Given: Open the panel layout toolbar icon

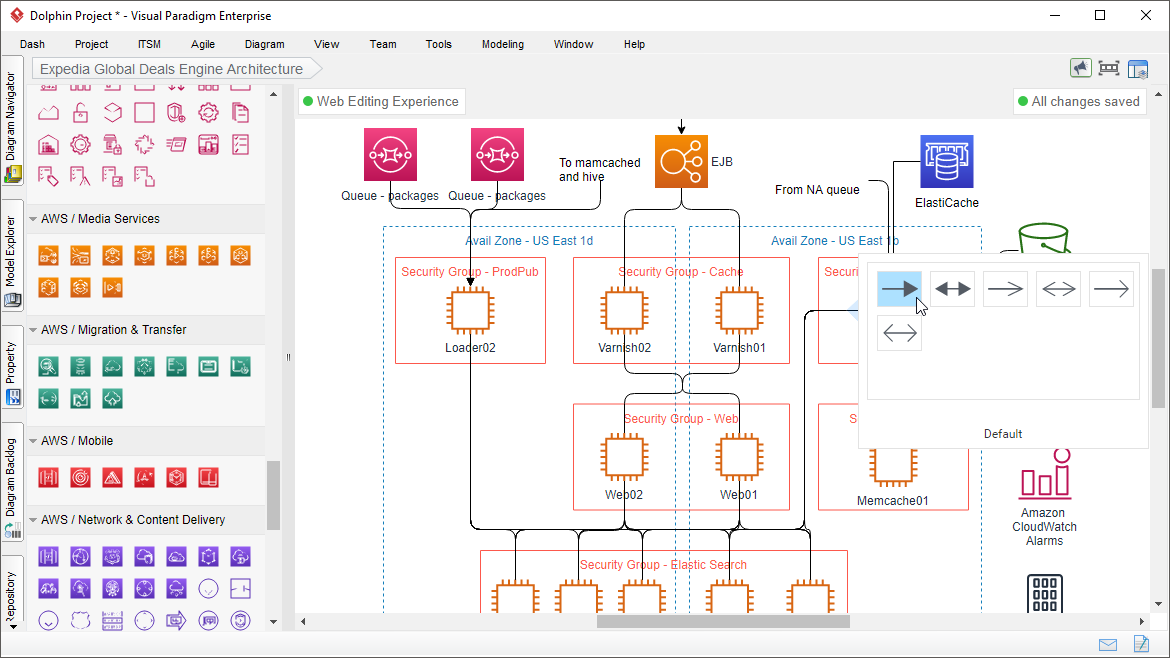Looking at the screenshot, I should (1138, 69).
